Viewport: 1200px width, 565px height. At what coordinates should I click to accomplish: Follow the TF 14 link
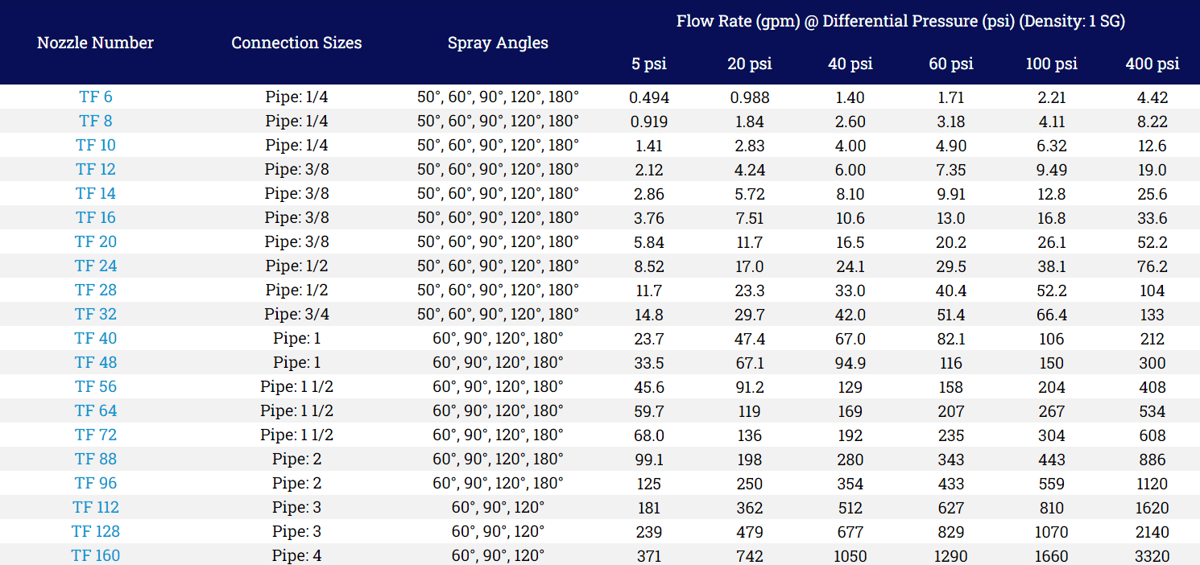(96, 194)
